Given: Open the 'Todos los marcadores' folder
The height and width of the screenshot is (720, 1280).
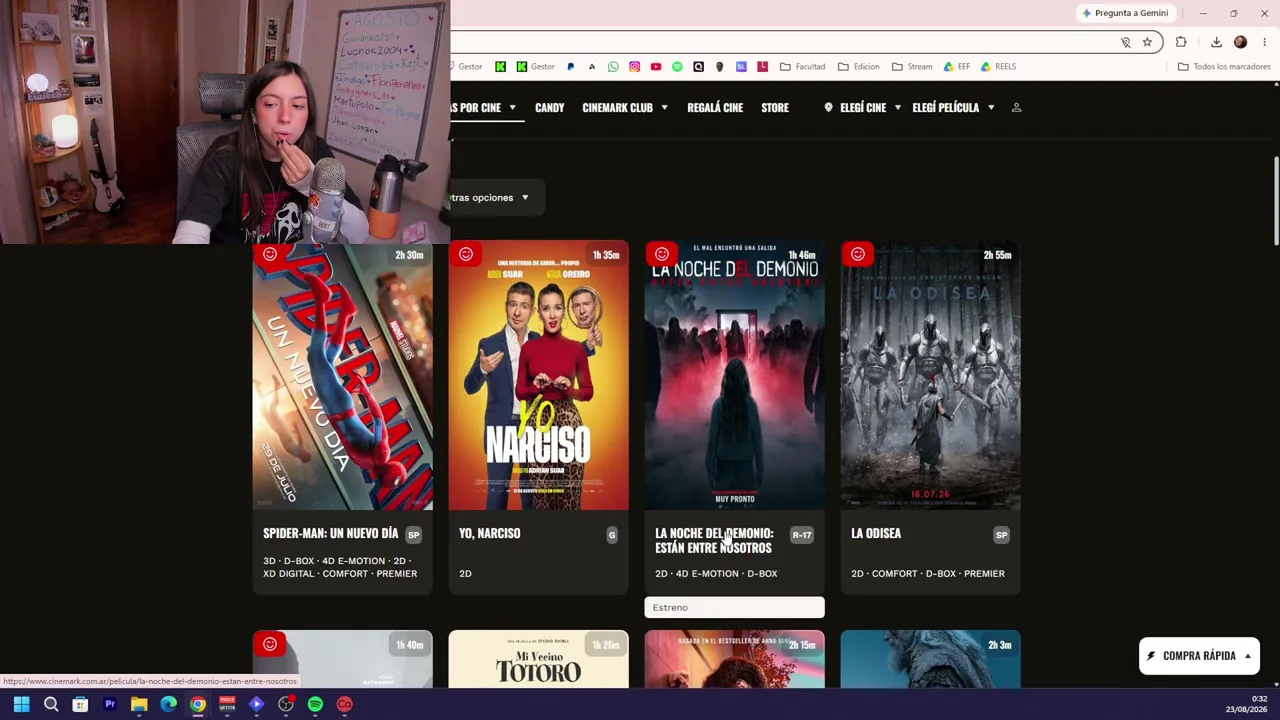Looking at the screenshot, I should 1224,67.
